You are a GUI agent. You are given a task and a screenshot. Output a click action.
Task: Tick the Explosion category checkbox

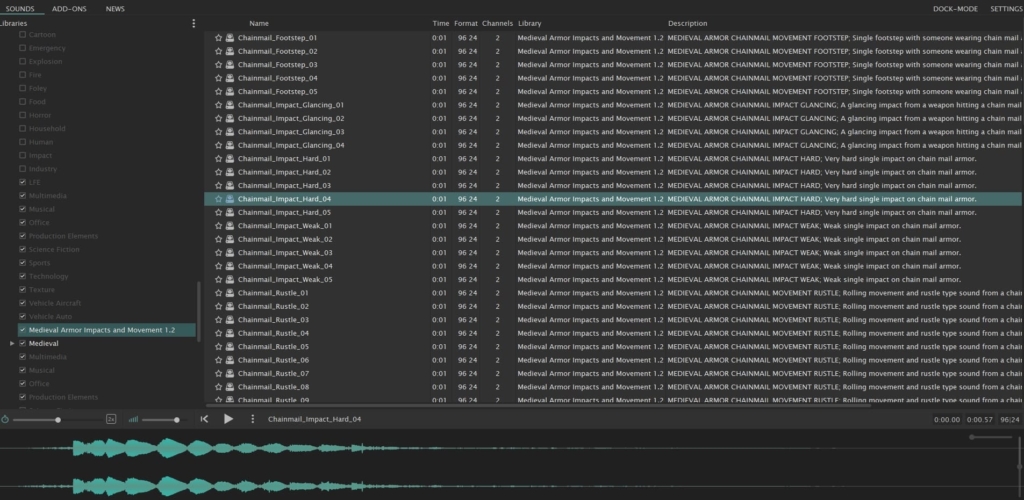(x=23, y=61)
